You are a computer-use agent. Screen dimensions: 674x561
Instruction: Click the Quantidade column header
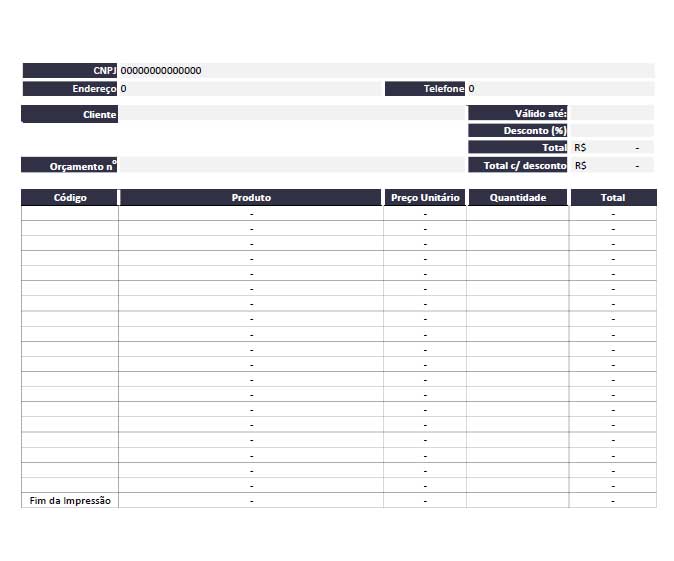click(x=518, y=198)
